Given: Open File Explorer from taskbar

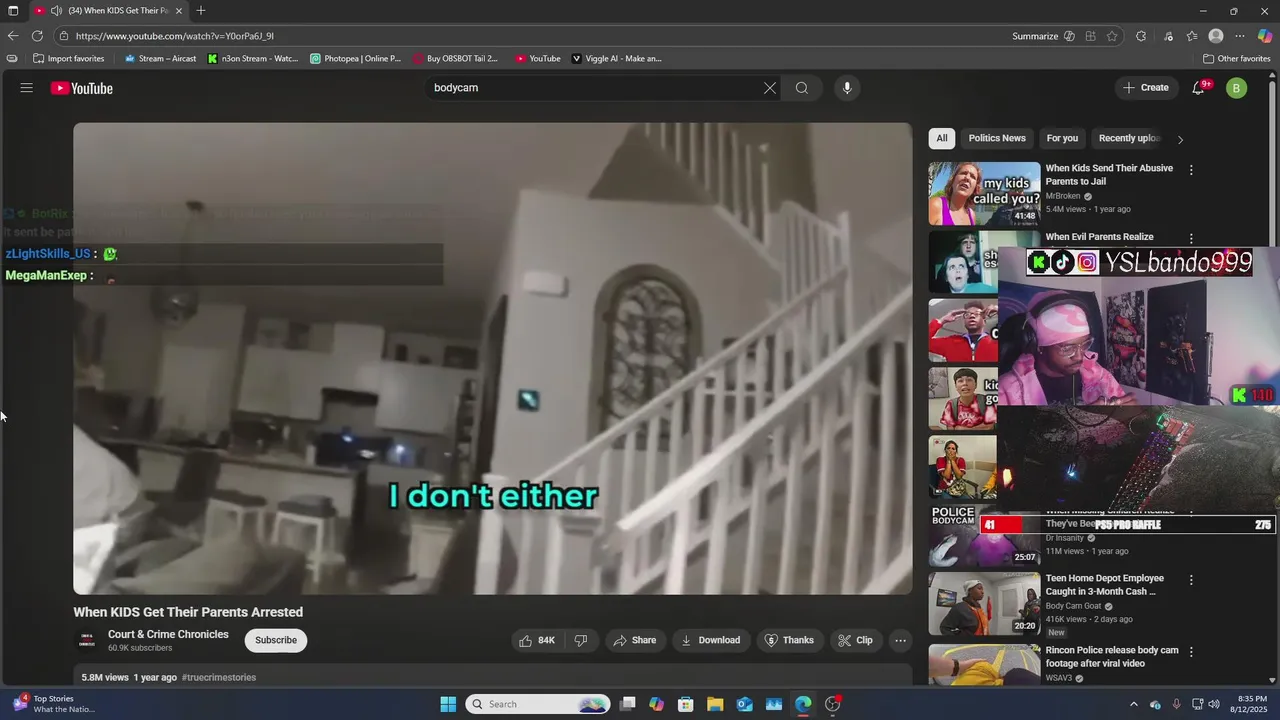Looking at the screenshot, I should click(715, 704).
